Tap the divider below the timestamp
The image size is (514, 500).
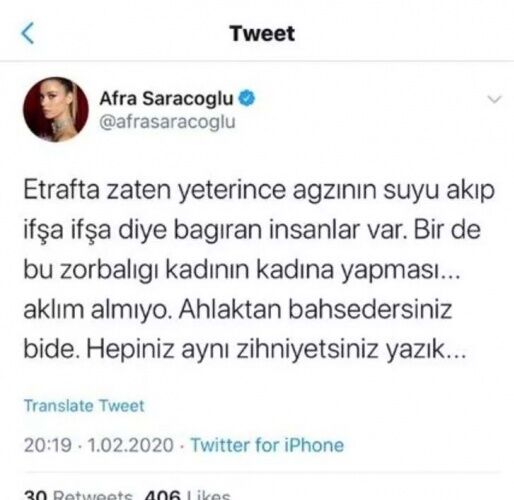262,472
